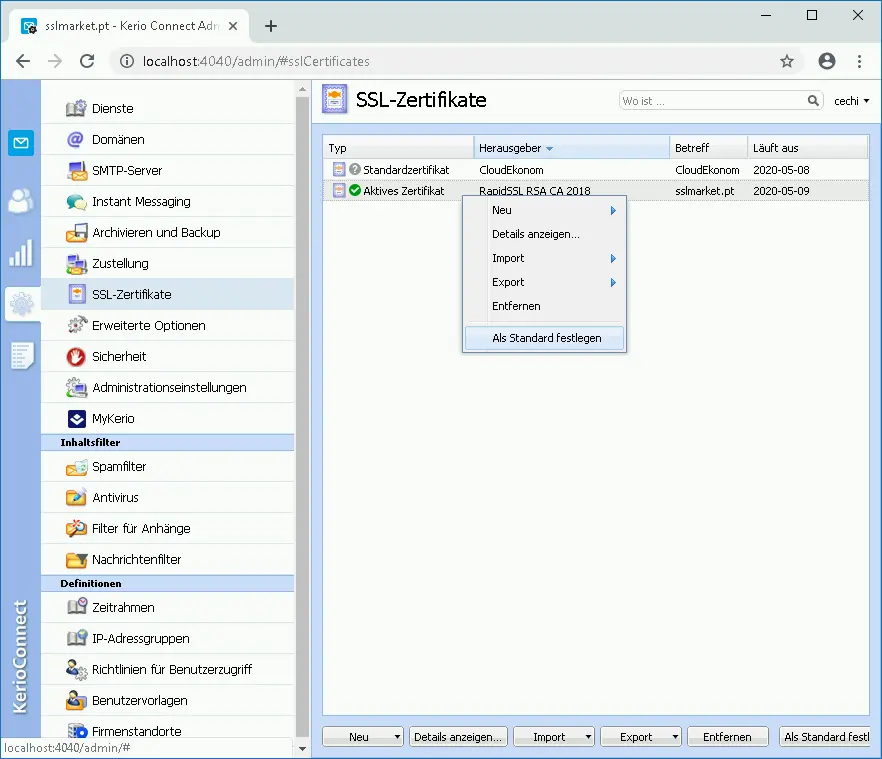Go back in browser history
The image size is (882, 759).
(x=23, y=61)
